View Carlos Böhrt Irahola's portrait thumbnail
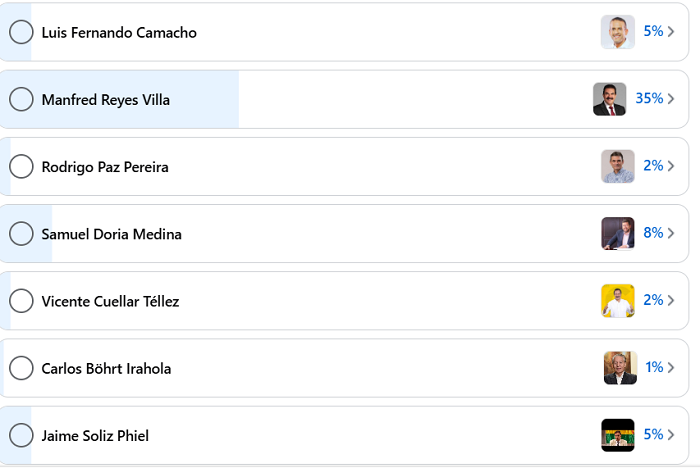This screenshot has width=700, height=468. click(x=620, y=368)
